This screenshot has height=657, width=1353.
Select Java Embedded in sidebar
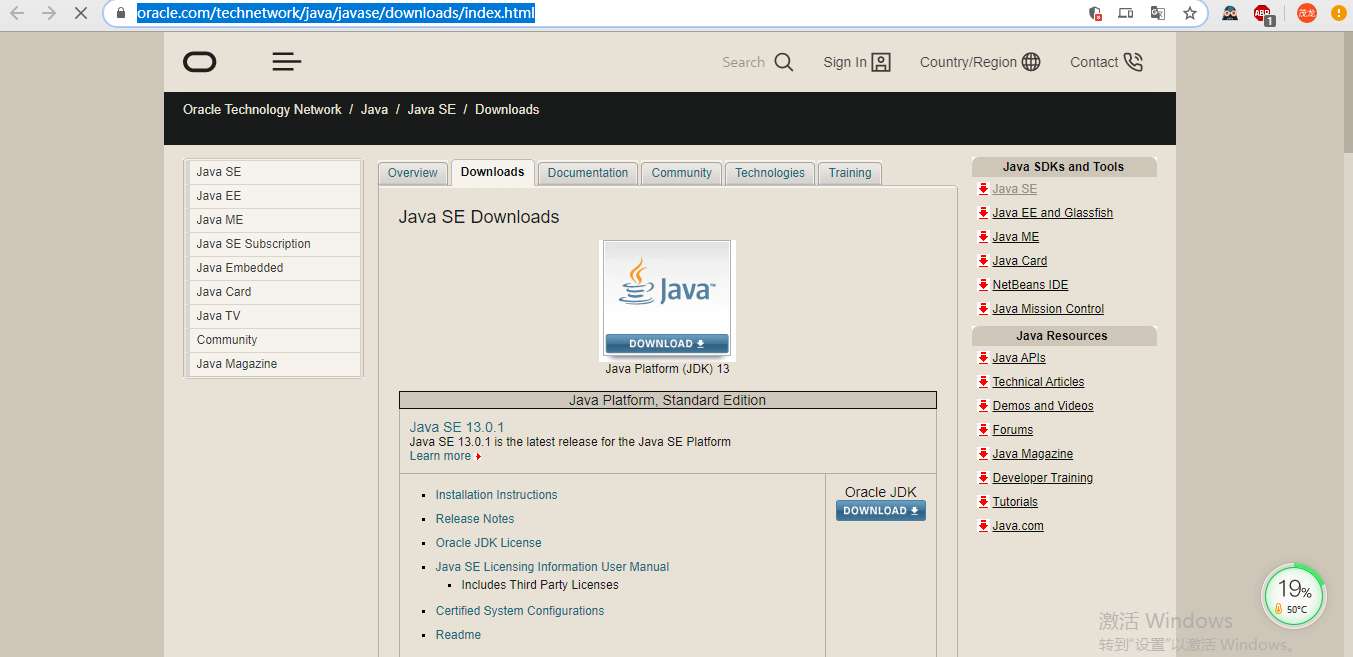[x=274, y=268]
